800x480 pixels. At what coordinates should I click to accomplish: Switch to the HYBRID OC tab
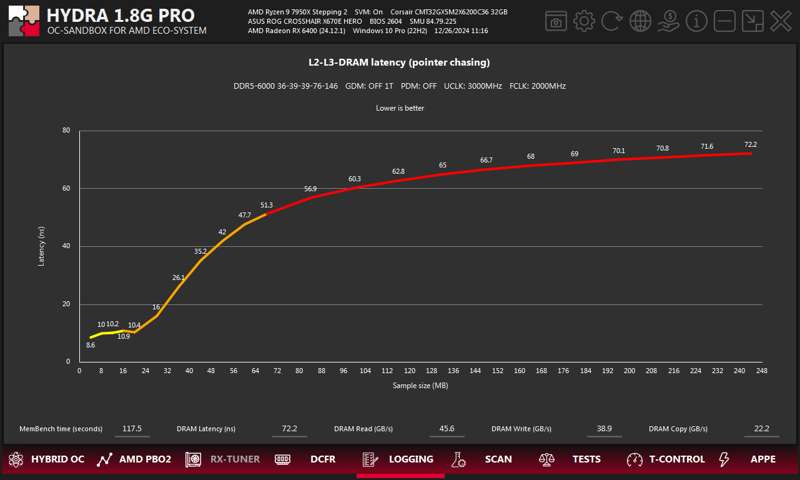click(x=46, y=460)
